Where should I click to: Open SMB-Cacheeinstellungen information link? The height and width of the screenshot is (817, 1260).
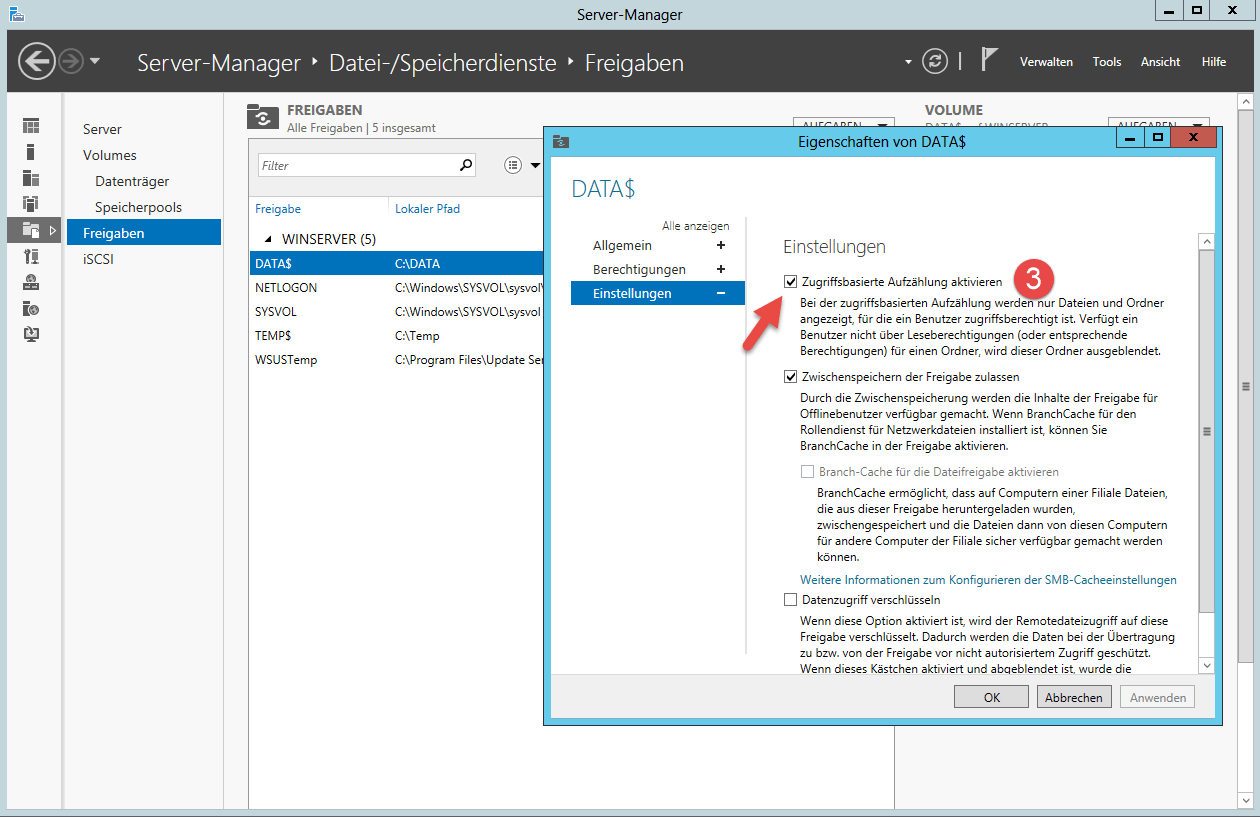coord(988,580)
